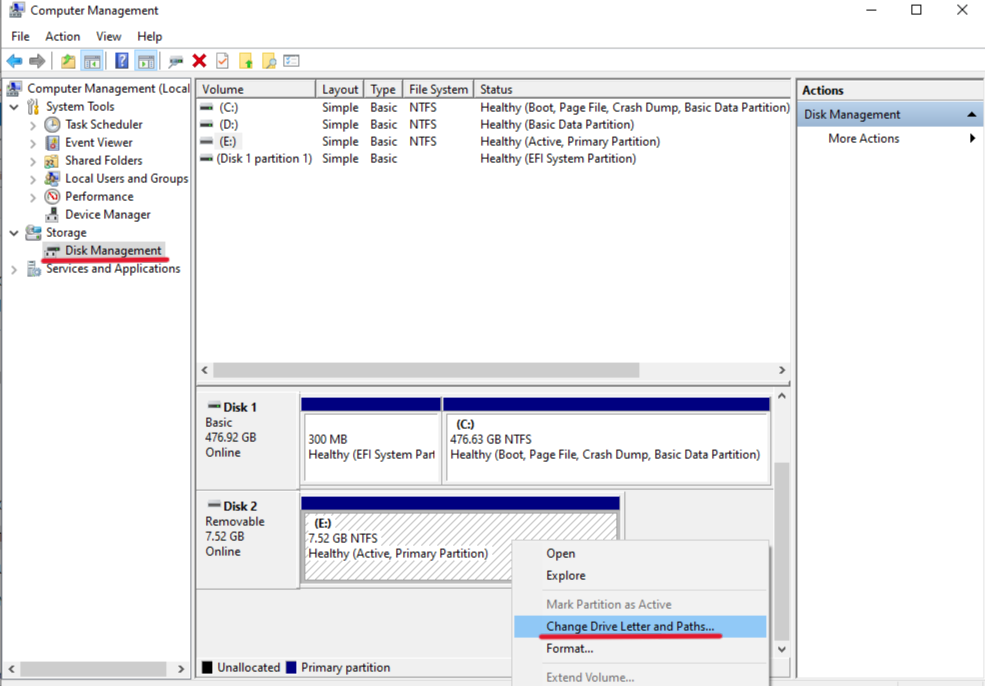Open Help using the question mark toolbar icon
Image resolution: width=985 pixels, height=686 pixels.
[x=120, y=60]
